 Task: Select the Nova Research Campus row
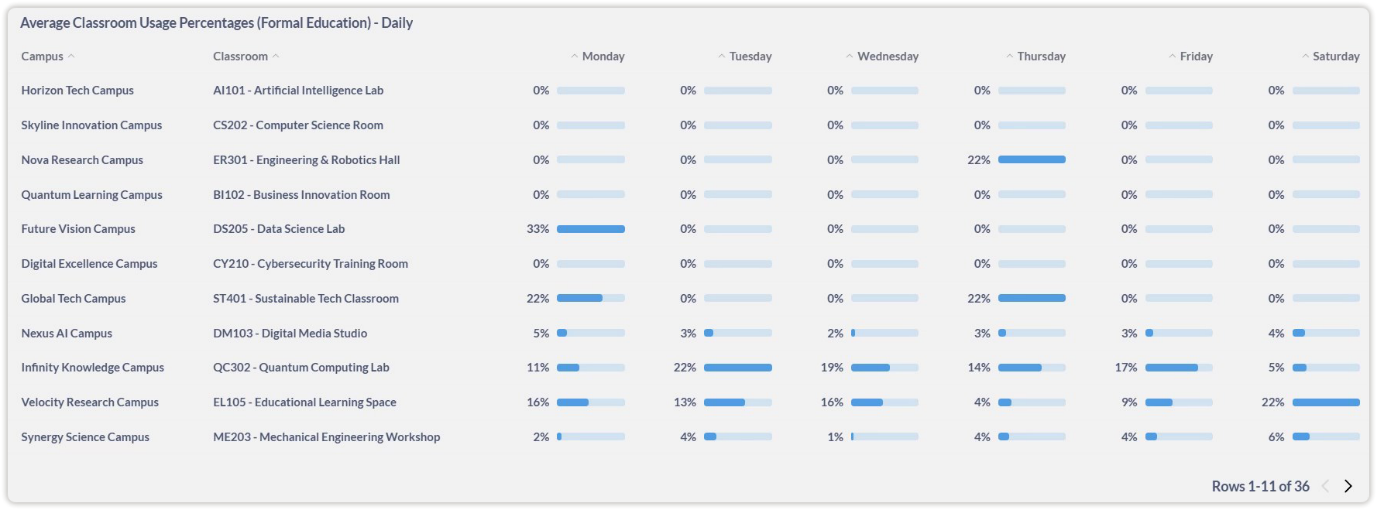(x=82, y=160)
